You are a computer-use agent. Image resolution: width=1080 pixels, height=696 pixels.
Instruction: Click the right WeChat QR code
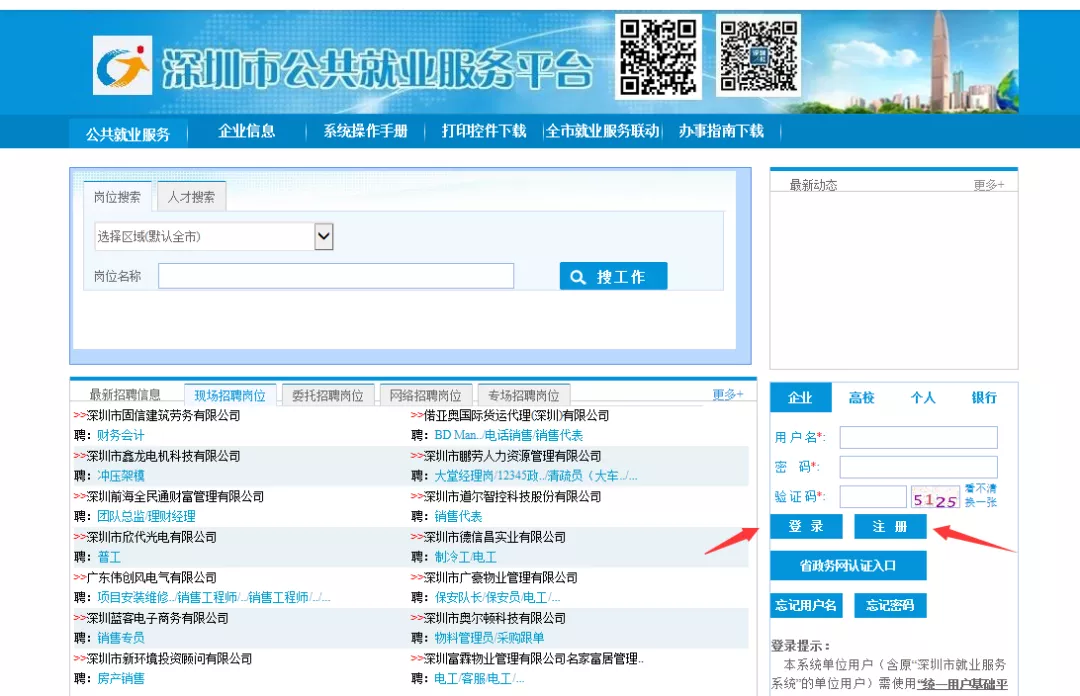click(x=757, y=58)
